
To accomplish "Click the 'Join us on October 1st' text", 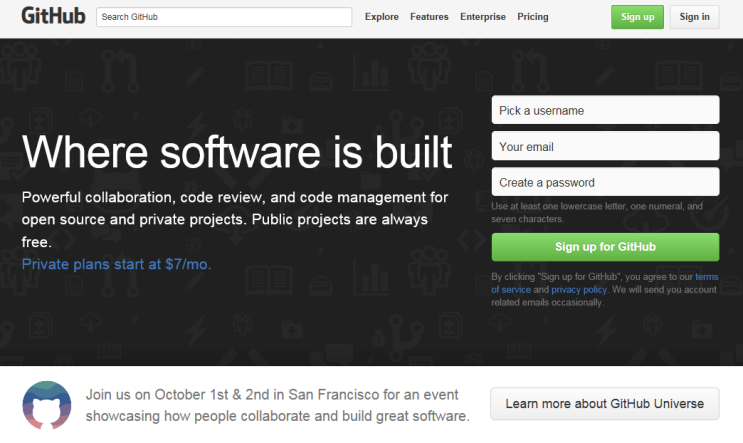I will coord(277,405).
